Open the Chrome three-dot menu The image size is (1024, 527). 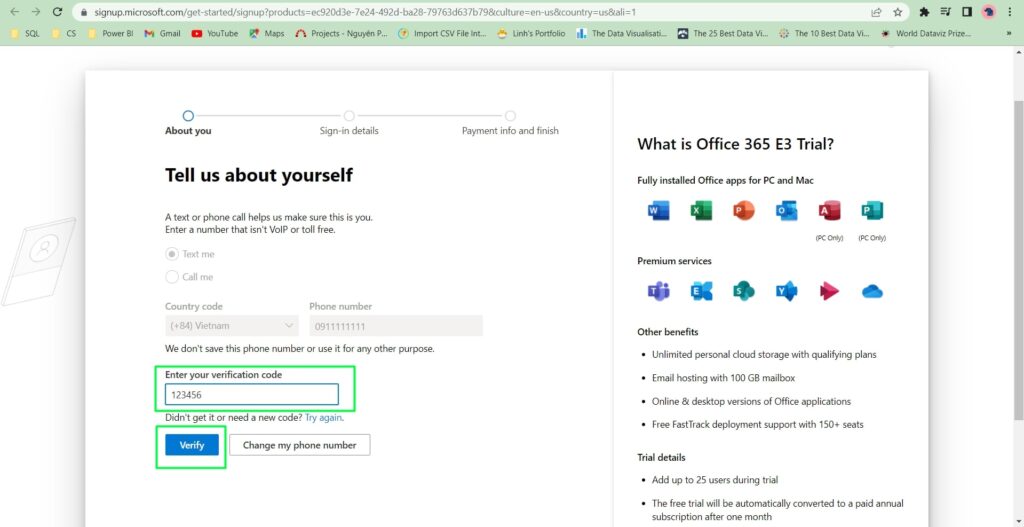coord(1010,12)
